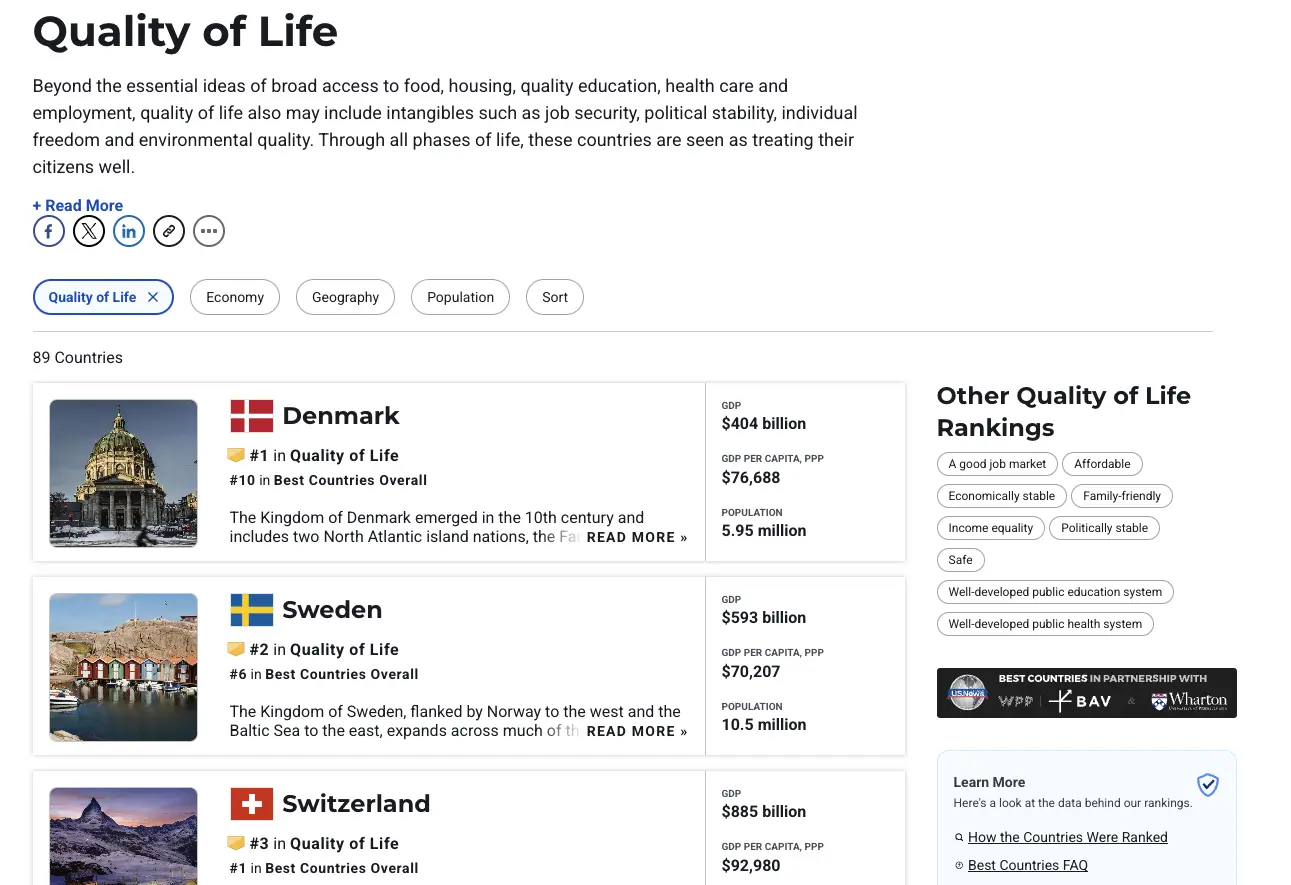Remove the Quality of Life filter
The width and height of the screenshot is (1291, 885).
tap(153, 297)
